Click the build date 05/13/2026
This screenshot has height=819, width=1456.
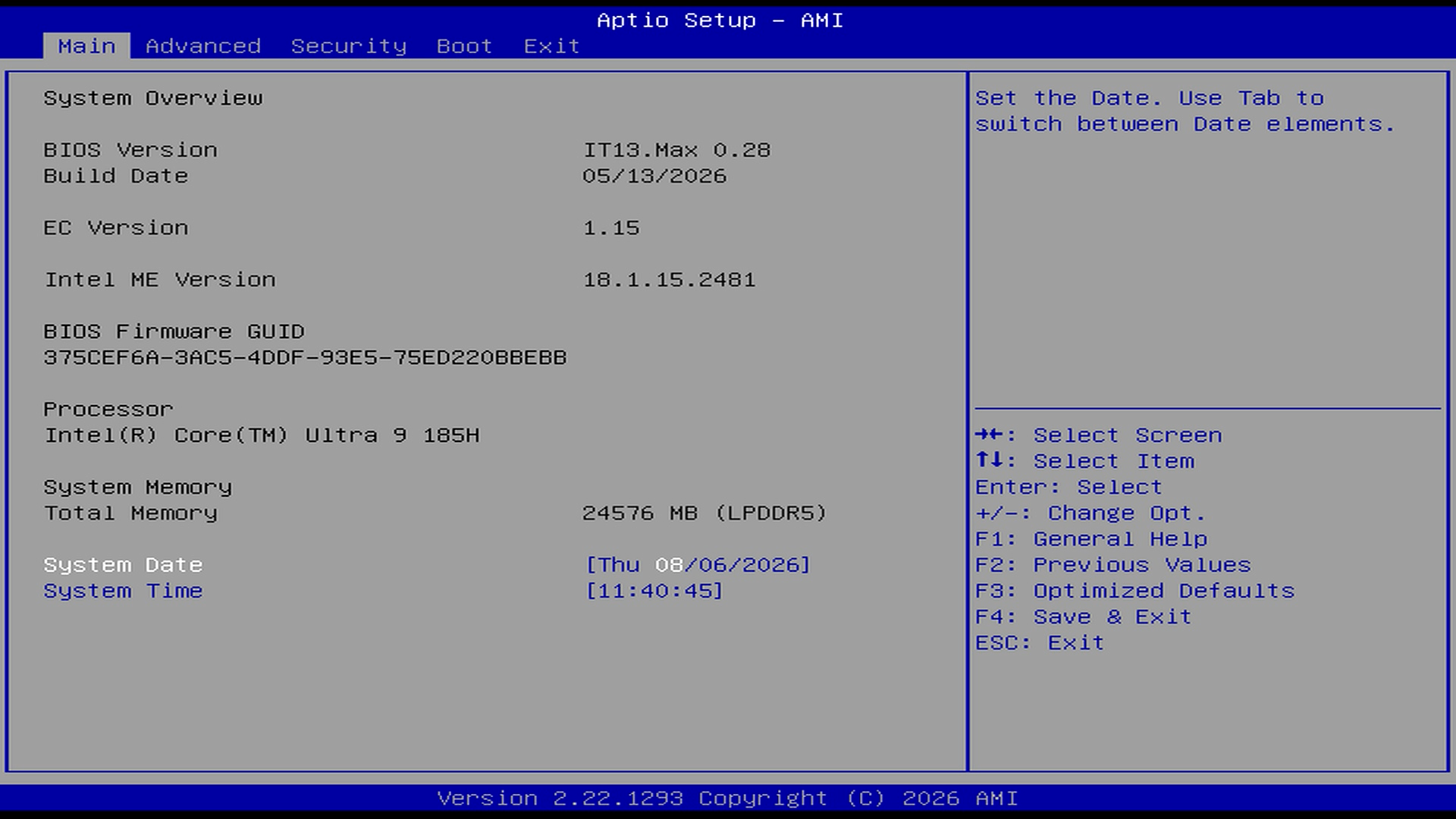(x=654, y=176)
